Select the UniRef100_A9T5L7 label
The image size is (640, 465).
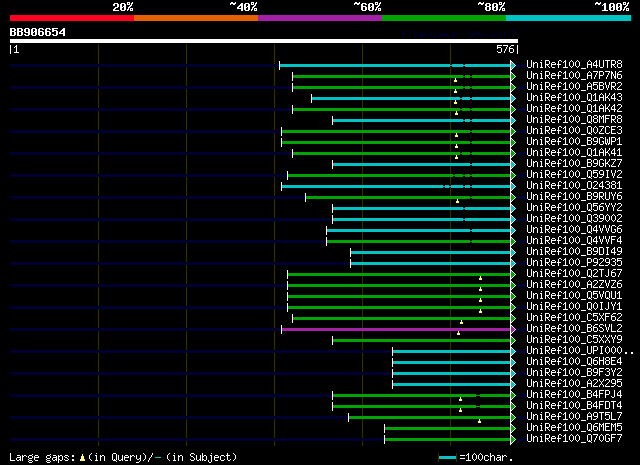[x=574, y=417]
